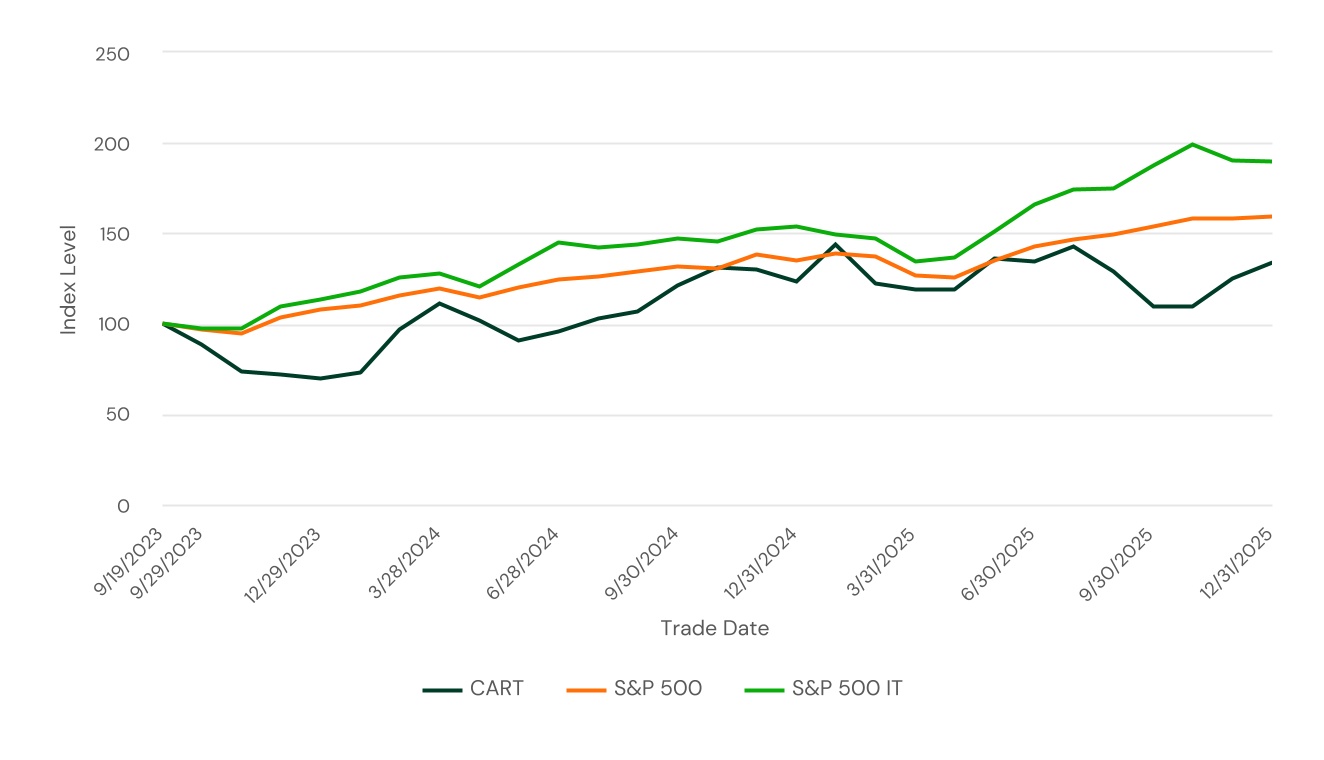Select the 9/19/2023 date label
This screenshot has height=760, width=1324.
click(x=128, y=562)
